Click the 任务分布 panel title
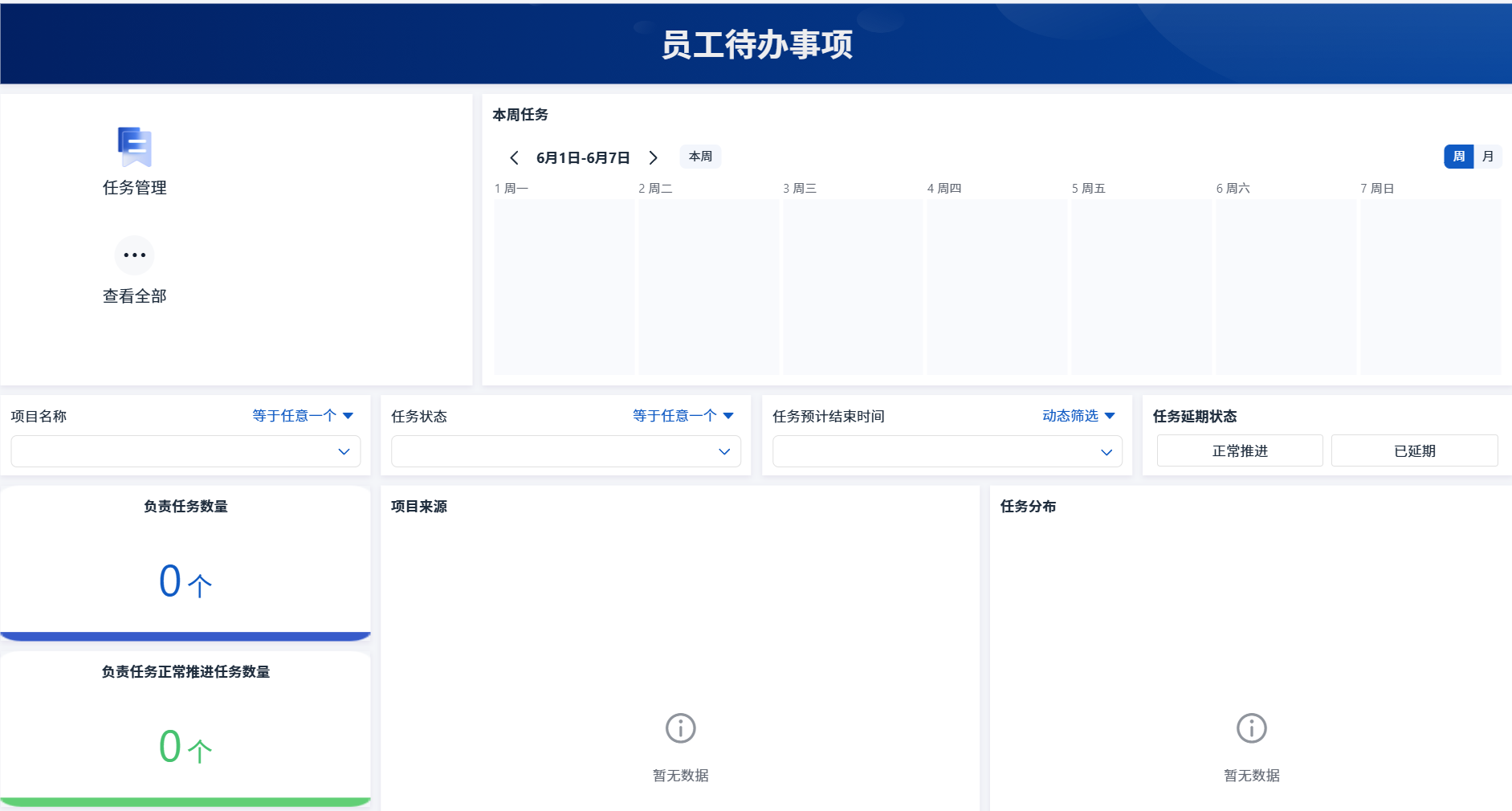The height and width of the screenshot is (811, 1512). 1029,507
